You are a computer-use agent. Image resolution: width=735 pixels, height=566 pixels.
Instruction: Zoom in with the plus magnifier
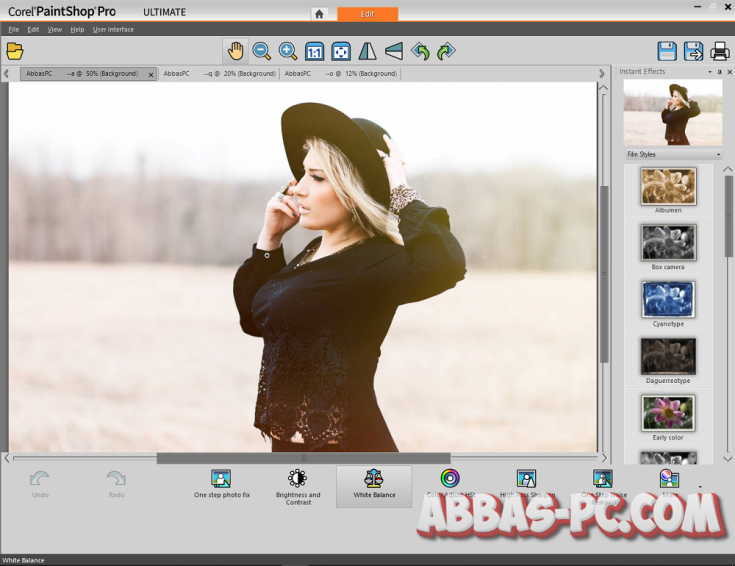pos(288,51)
